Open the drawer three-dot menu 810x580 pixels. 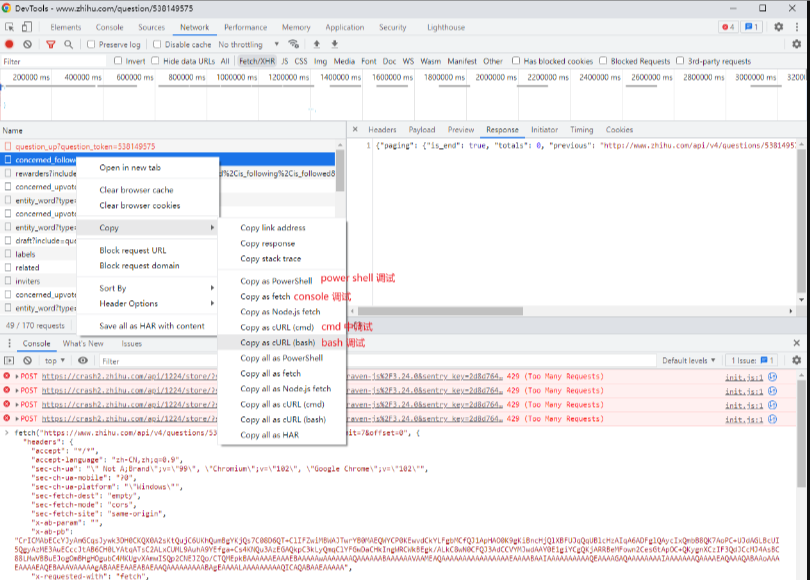pyautogui.click(x=9, y=343)
